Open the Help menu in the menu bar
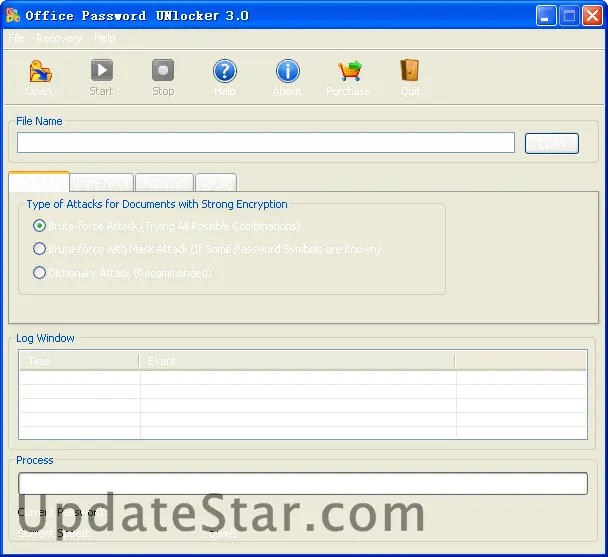 pyautogui.click(x=105, y=38)
